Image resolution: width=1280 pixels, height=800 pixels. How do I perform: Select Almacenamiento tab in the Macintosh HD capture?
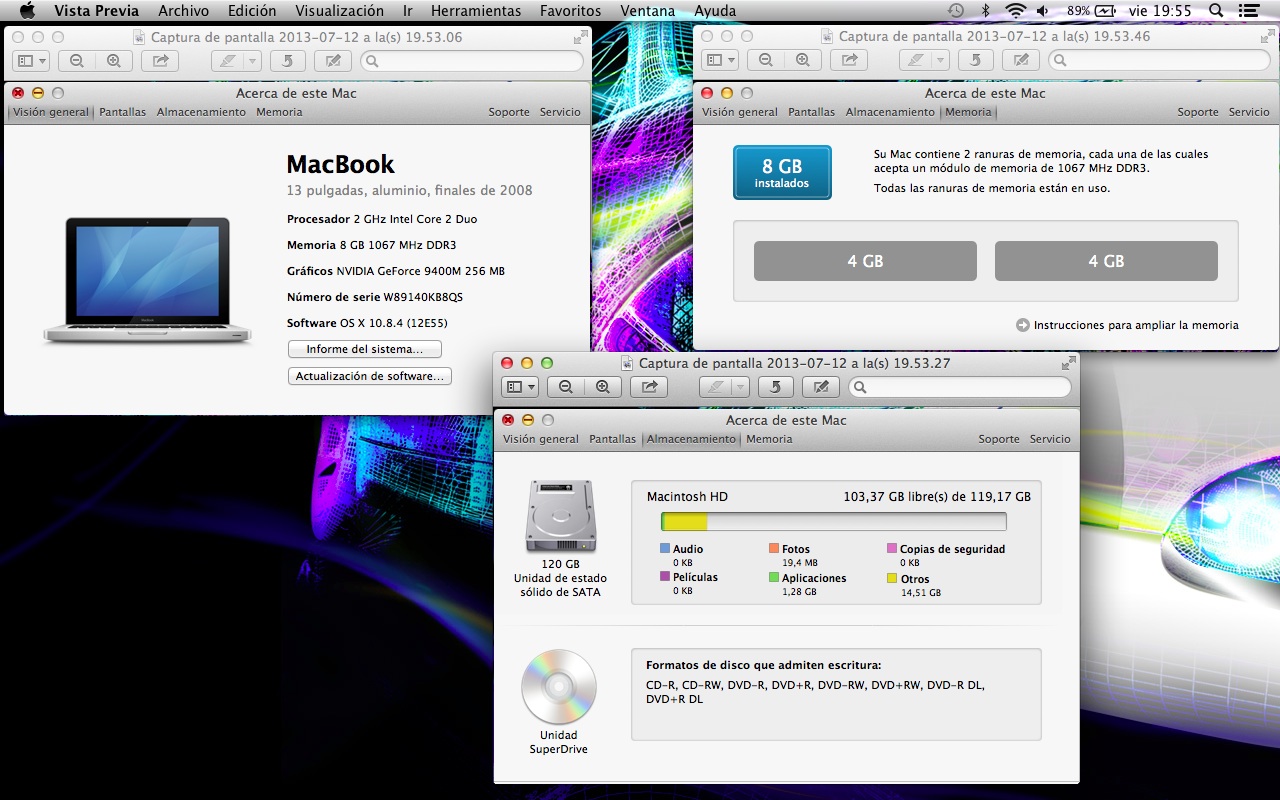(691, 439)
